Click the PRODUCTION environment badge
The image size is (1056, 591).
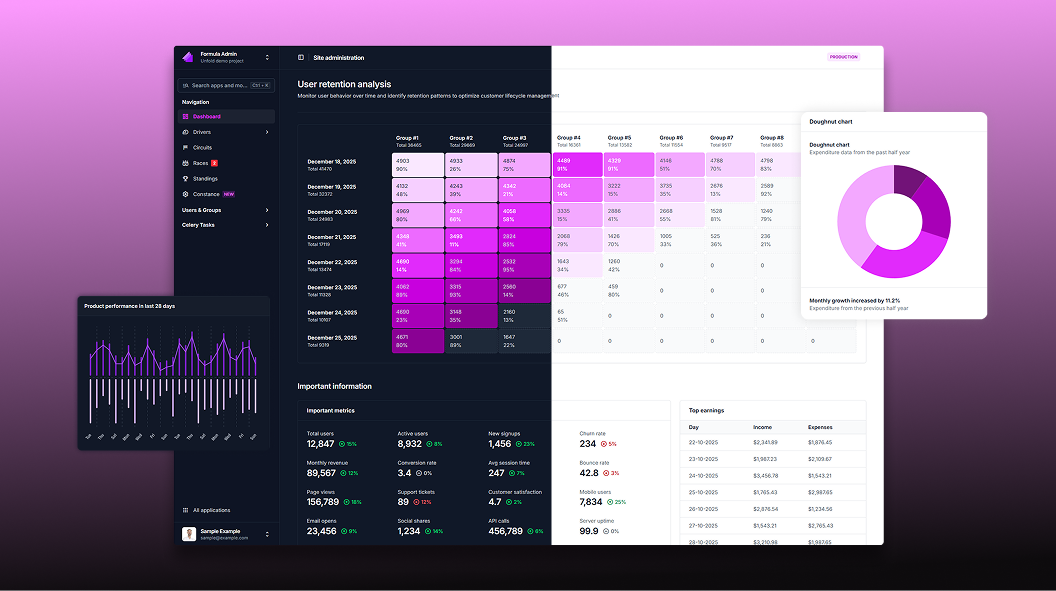[843, 57]
